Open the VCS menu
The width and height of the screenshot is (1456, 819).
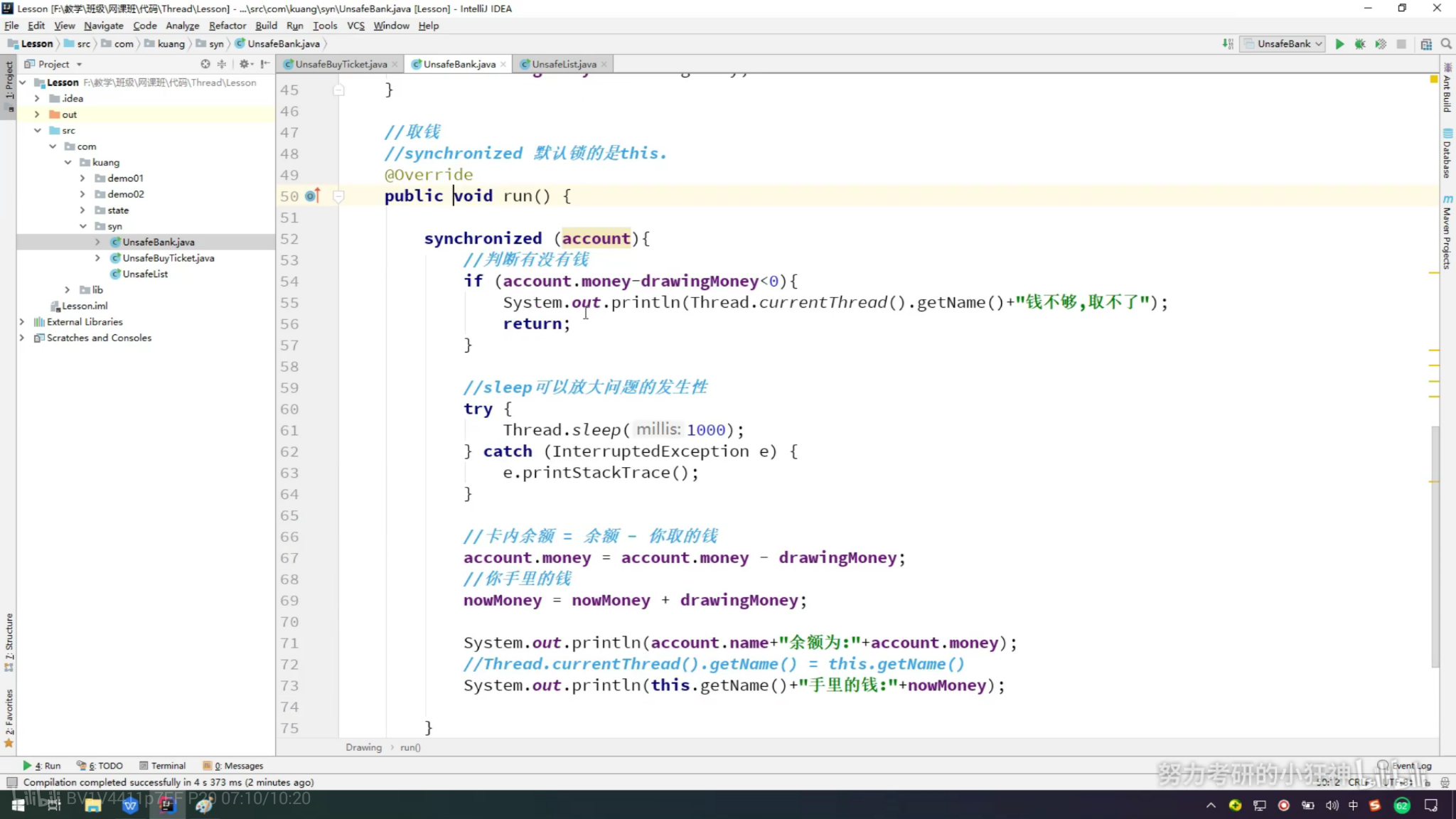point(355,26)
